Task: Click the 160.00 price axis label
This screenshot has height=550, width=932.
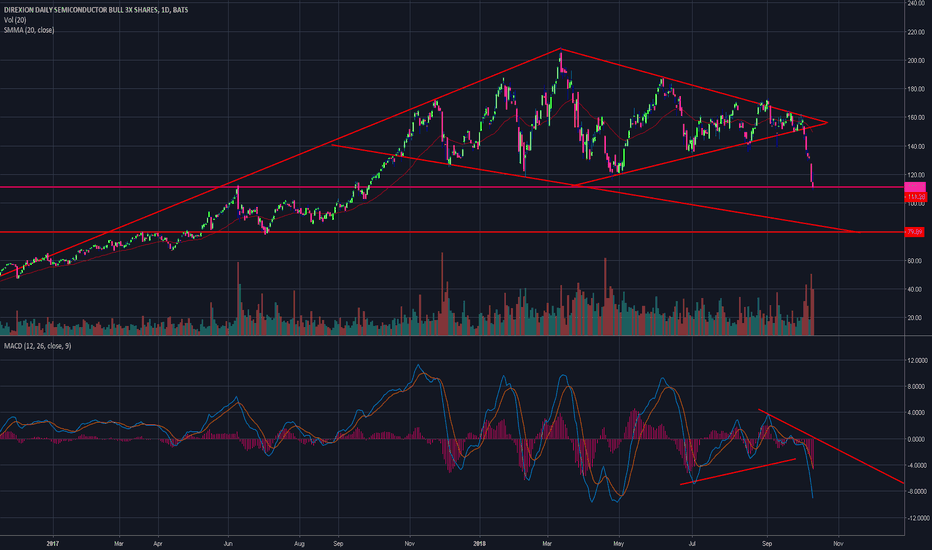Action: [x=916, y=118]
